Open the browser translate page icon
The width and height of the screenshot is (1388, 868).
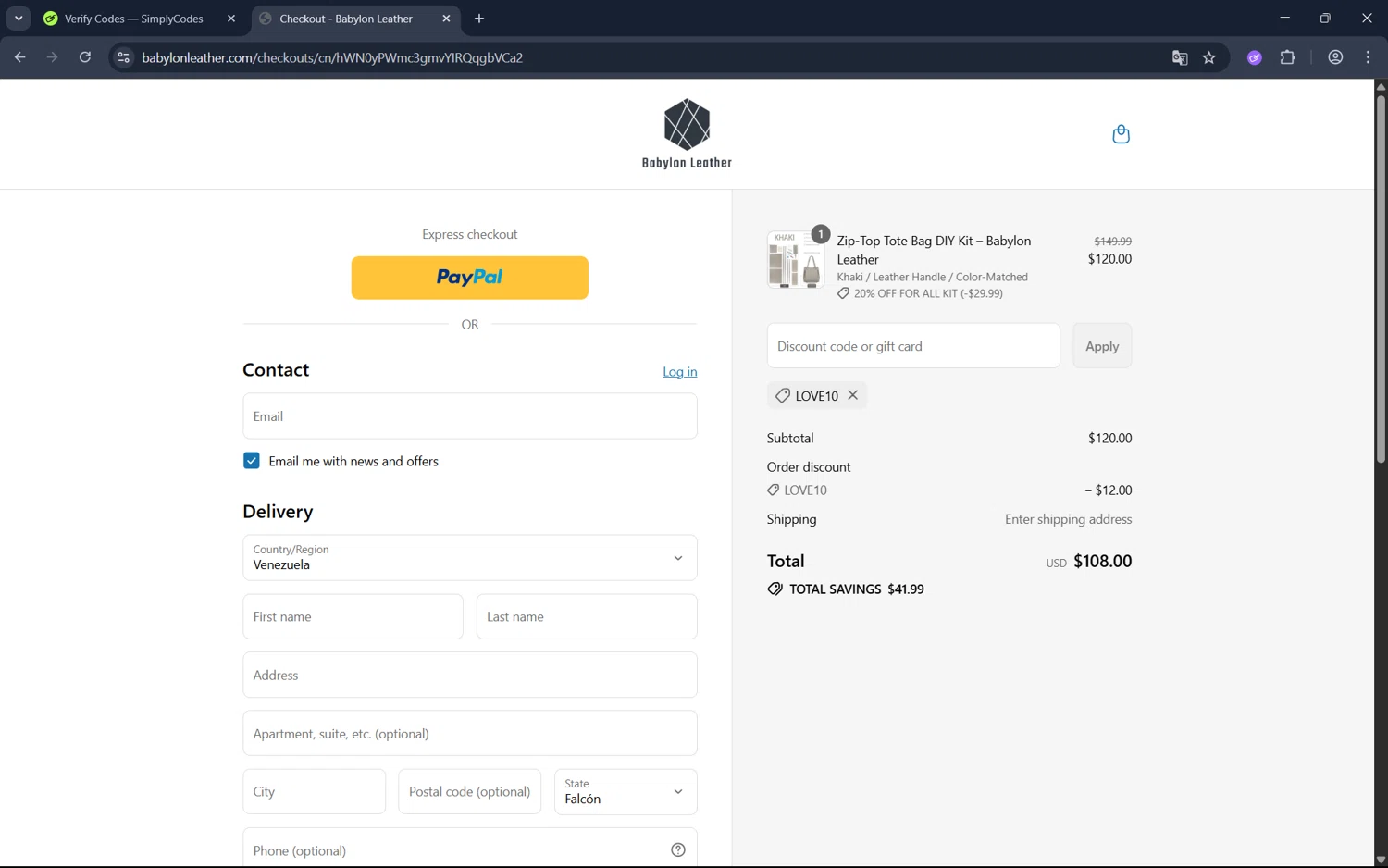coord(1180,57)
